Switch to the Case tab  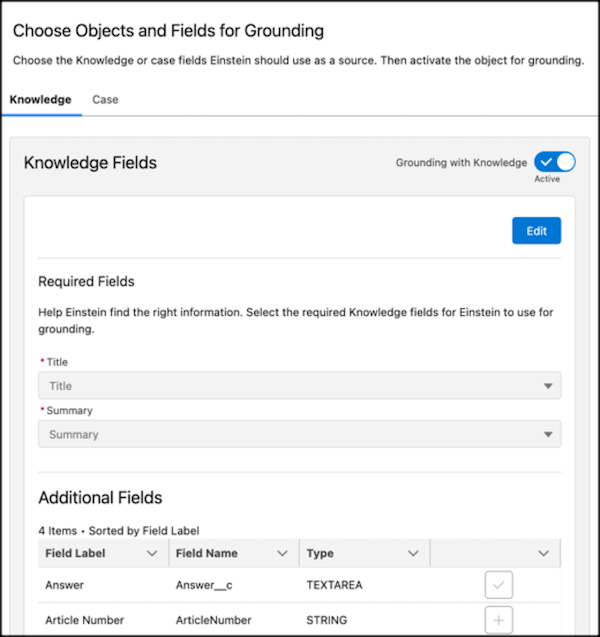105,100
